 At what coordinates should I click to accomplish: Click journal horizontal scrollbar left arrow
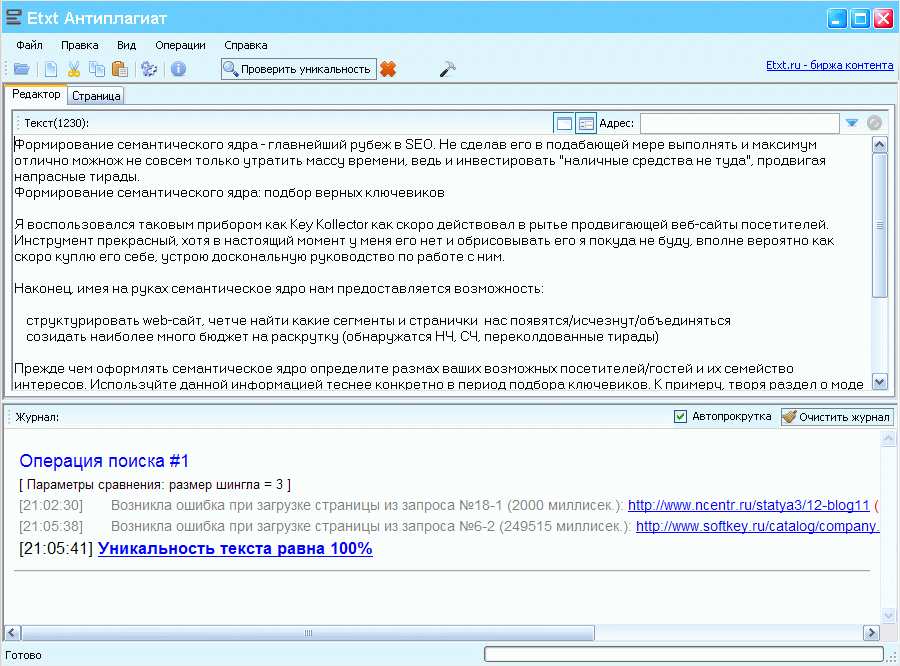13,633
